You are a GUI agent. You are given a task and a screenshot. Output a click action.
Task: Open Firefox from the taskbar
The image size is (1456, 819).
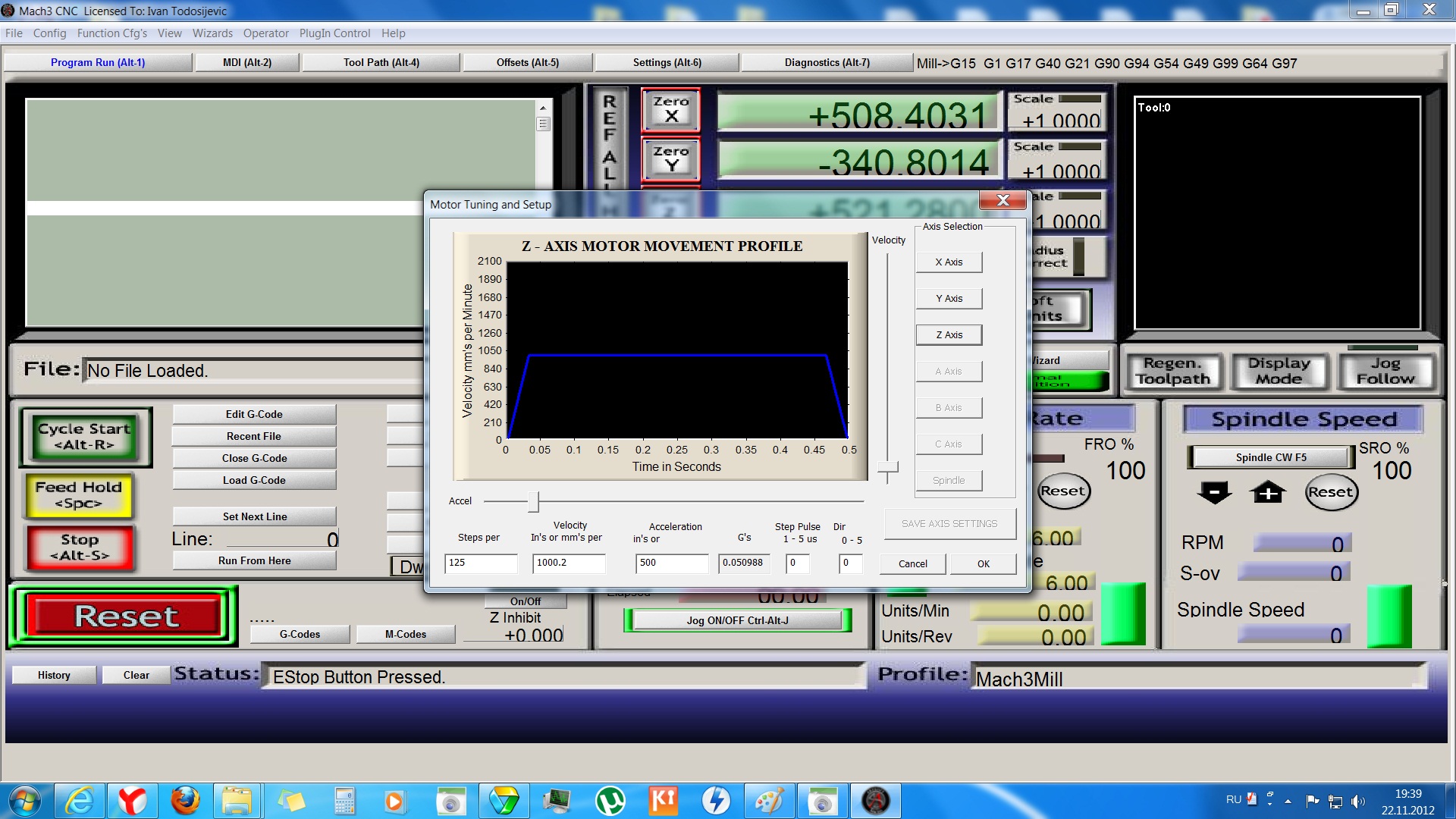tap(184, 801)
